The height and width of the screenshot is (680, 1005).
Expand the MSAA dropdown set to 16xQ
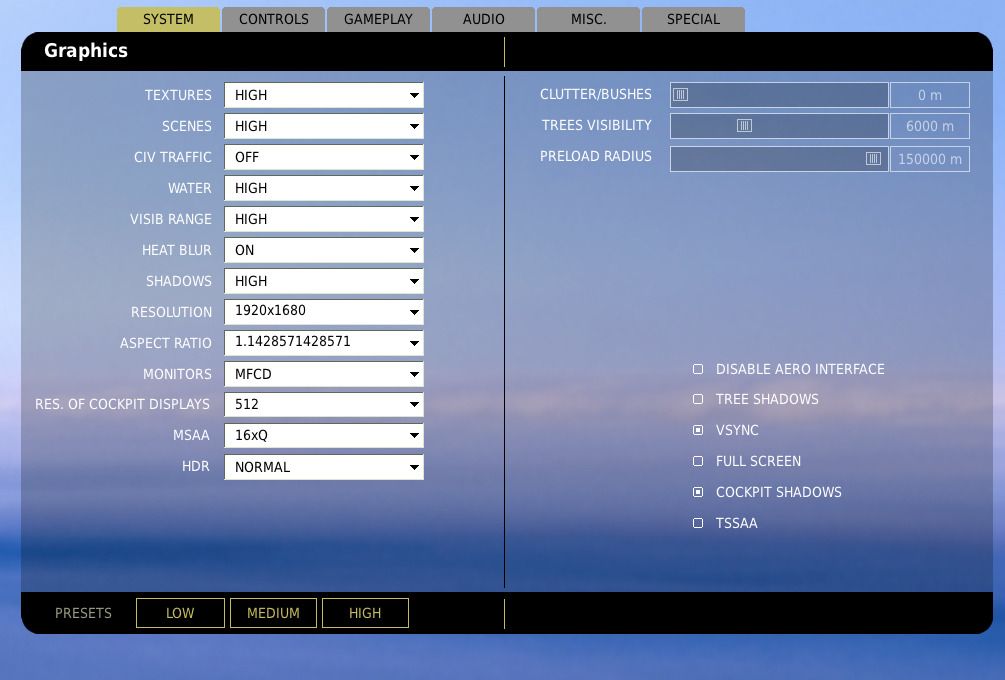[x=323, y=436]
